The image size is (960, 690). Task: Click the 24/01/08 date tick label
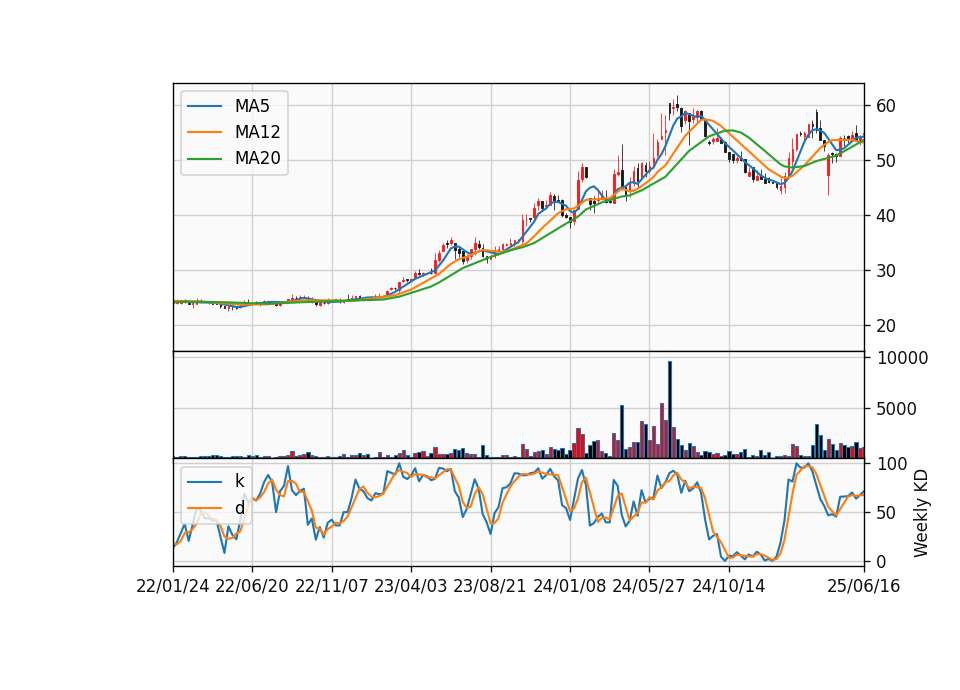(x=570, y=587)
